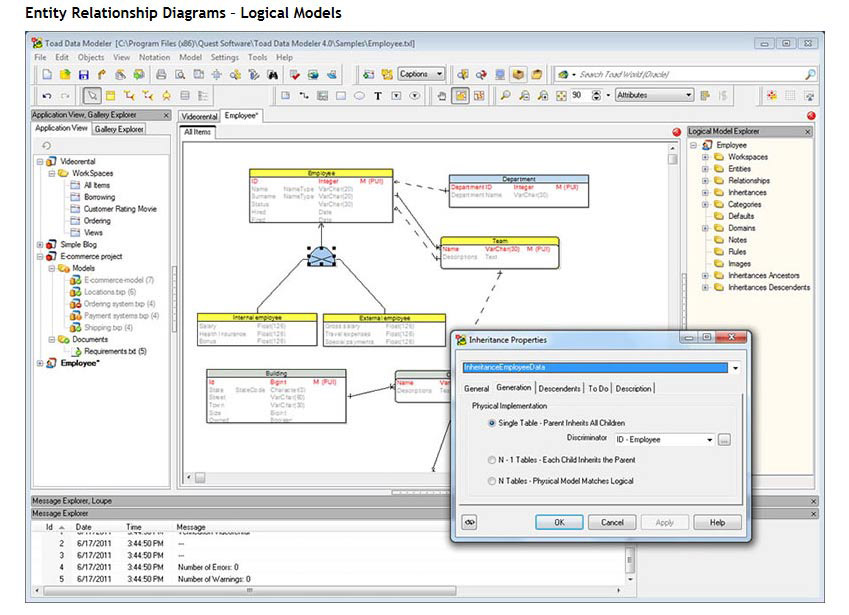849x615 pixels.
Task: Click the Undo arrow icon
Action: coord(47,96)
